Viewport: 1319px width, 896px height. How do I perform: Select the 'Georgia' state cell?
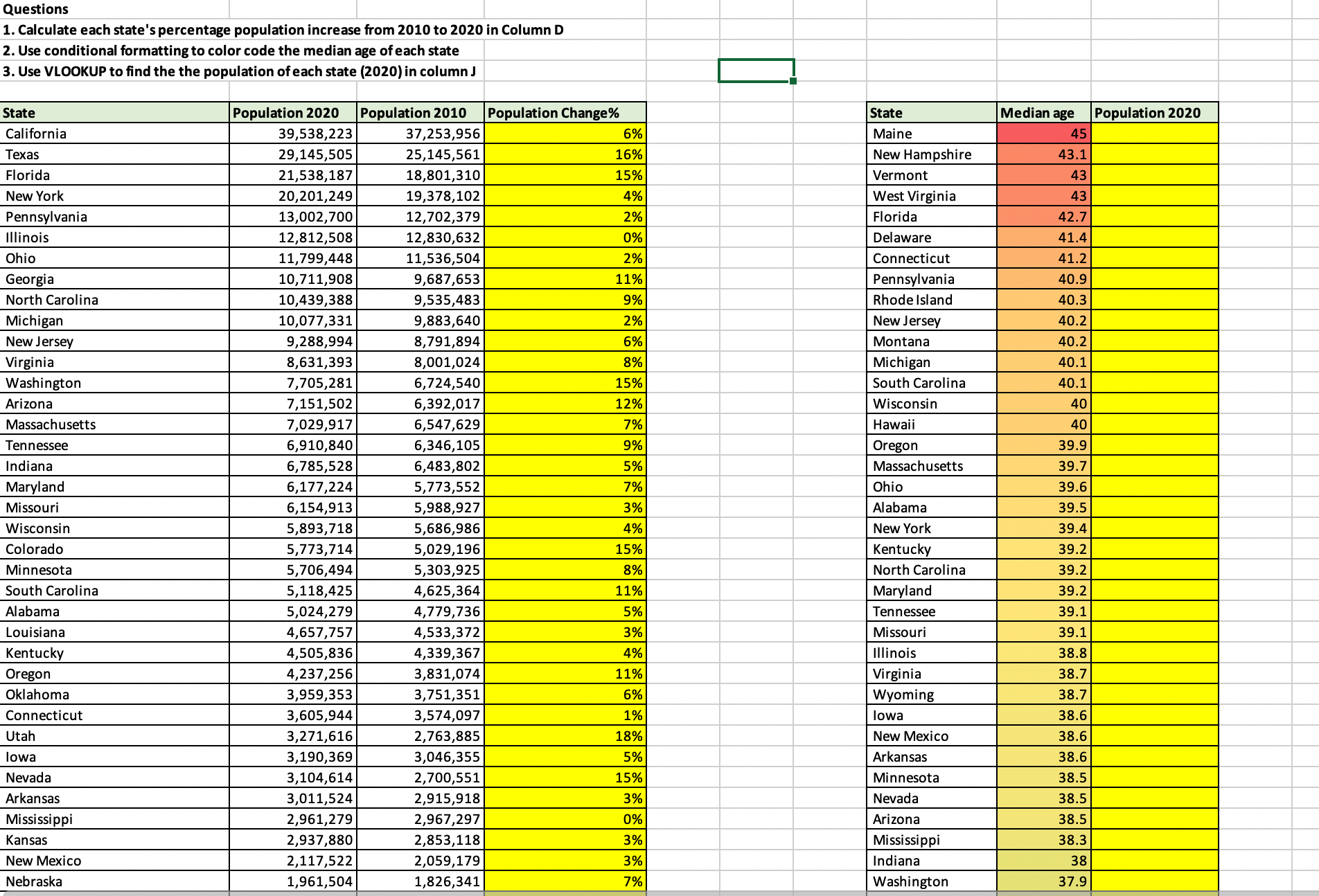[x=114, y=278]
